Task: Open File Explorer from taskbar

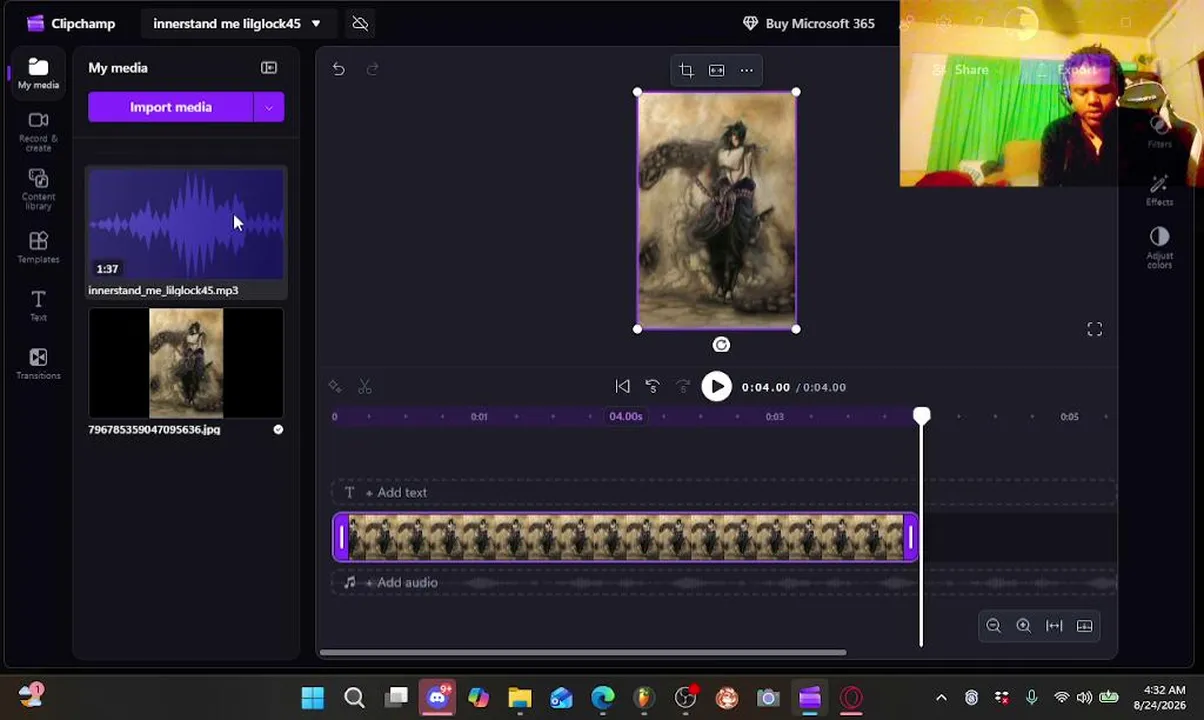Action: [519, 697]
